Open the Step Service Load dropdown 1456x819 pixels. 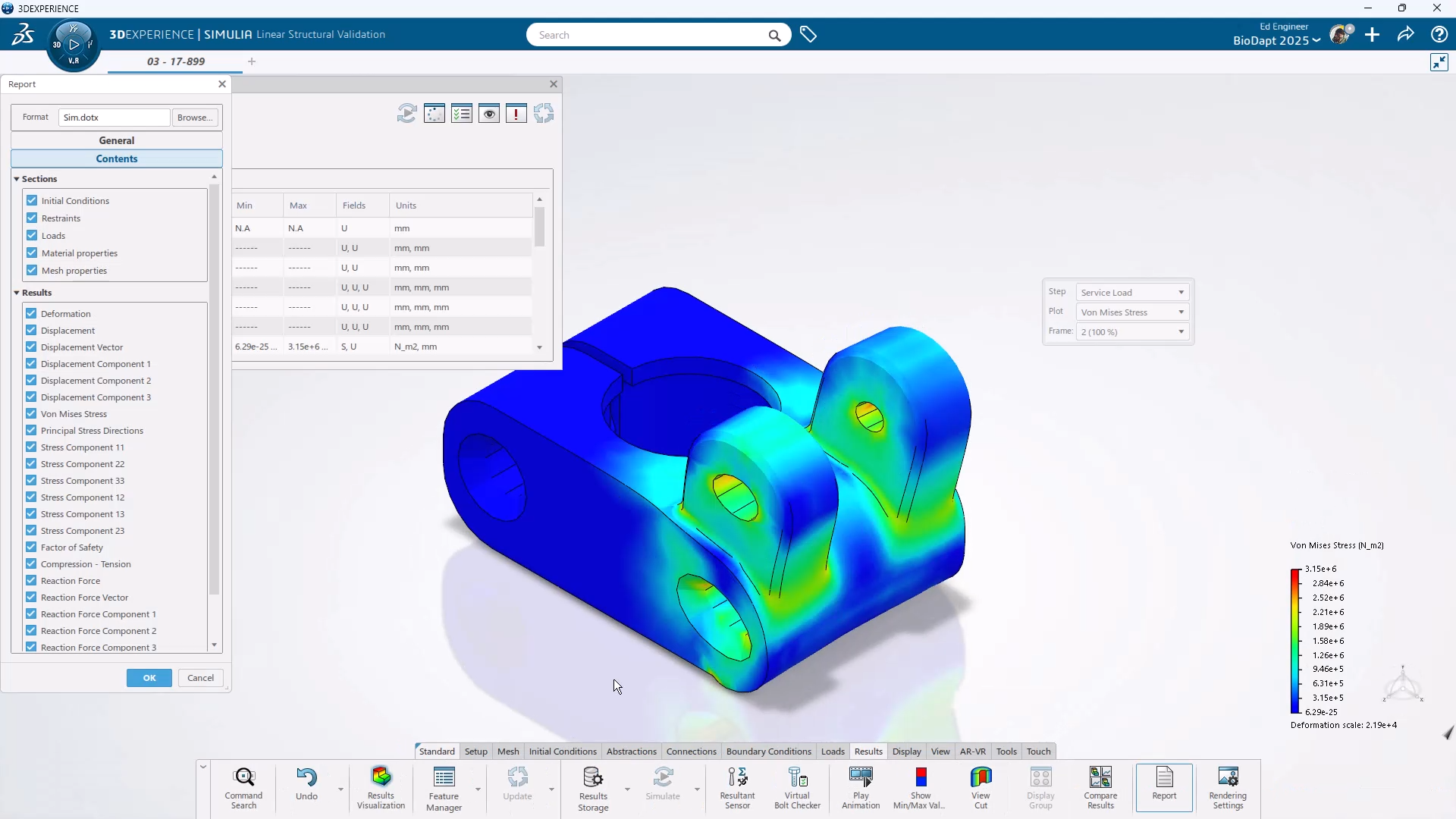[x=1132, y=293]
